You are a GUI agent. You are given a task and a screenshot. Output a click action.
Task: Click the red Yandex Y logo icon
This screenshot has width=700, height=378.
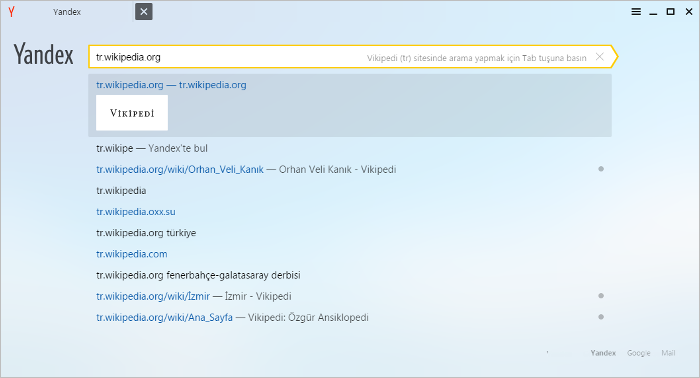point(12,12)
